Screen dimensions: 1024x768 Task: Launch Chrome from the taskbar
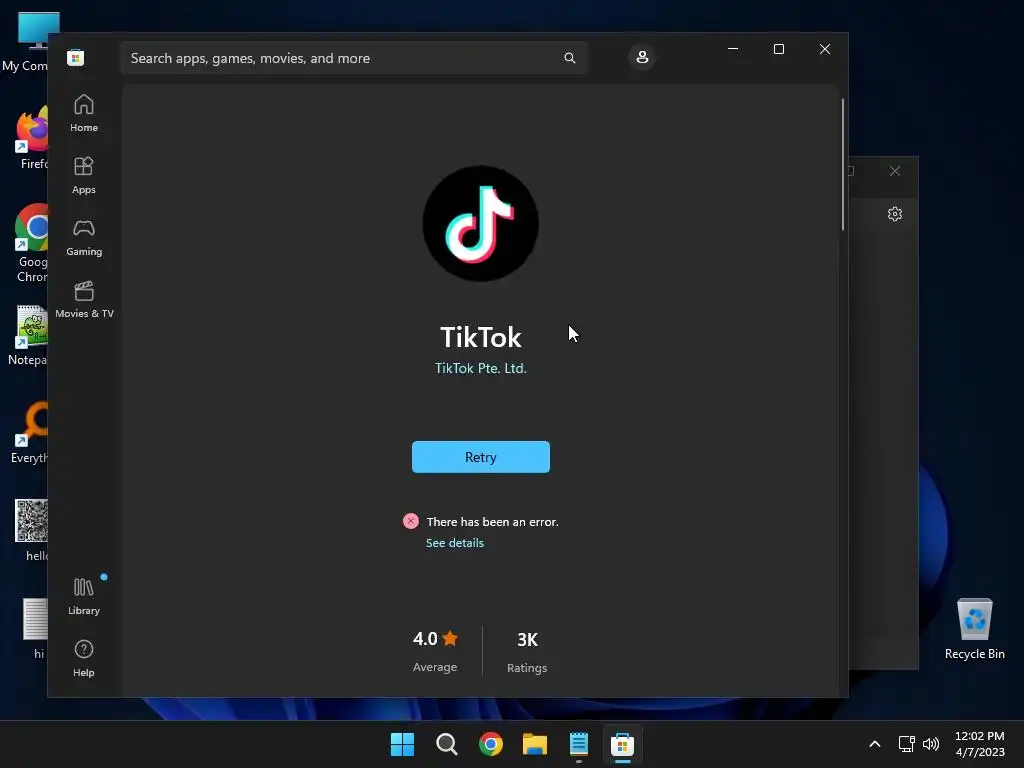[x=490, y=744]
